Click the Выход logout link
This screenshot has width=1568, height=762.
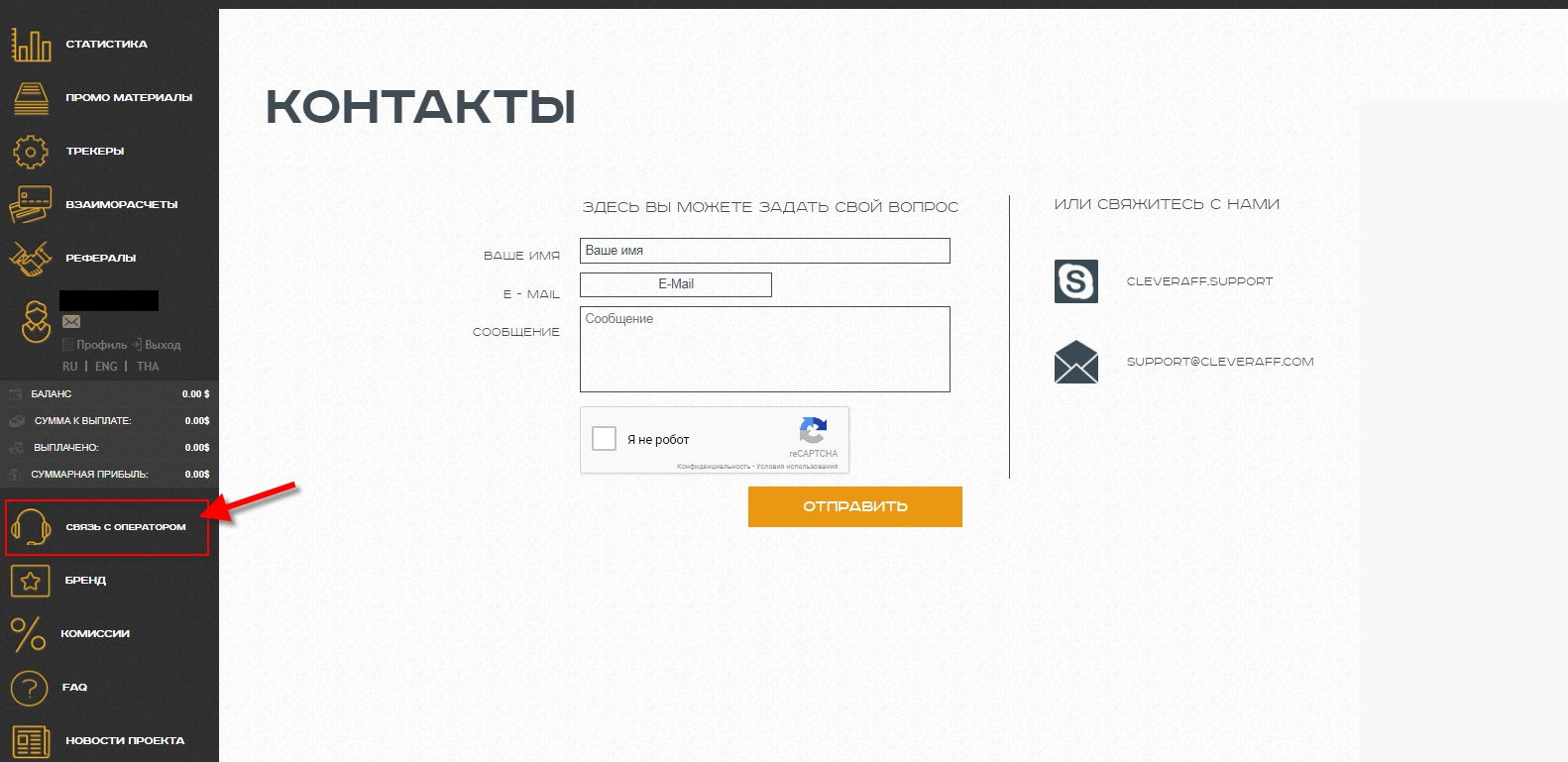[x=162, y=345]
